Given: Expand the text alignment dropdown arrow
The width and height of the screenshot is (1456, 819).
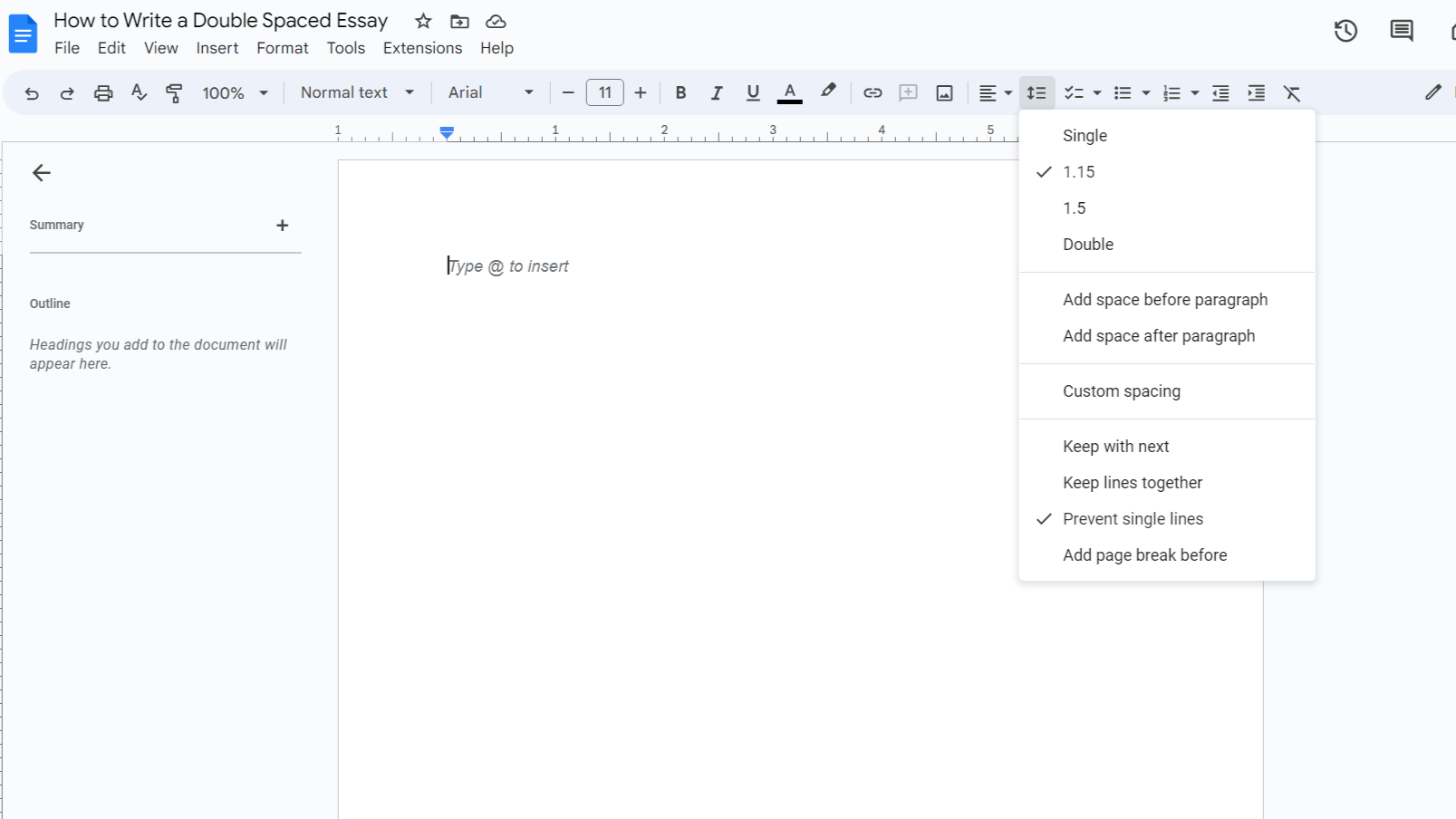Looking at the screenshot, I should [1007, 92].
